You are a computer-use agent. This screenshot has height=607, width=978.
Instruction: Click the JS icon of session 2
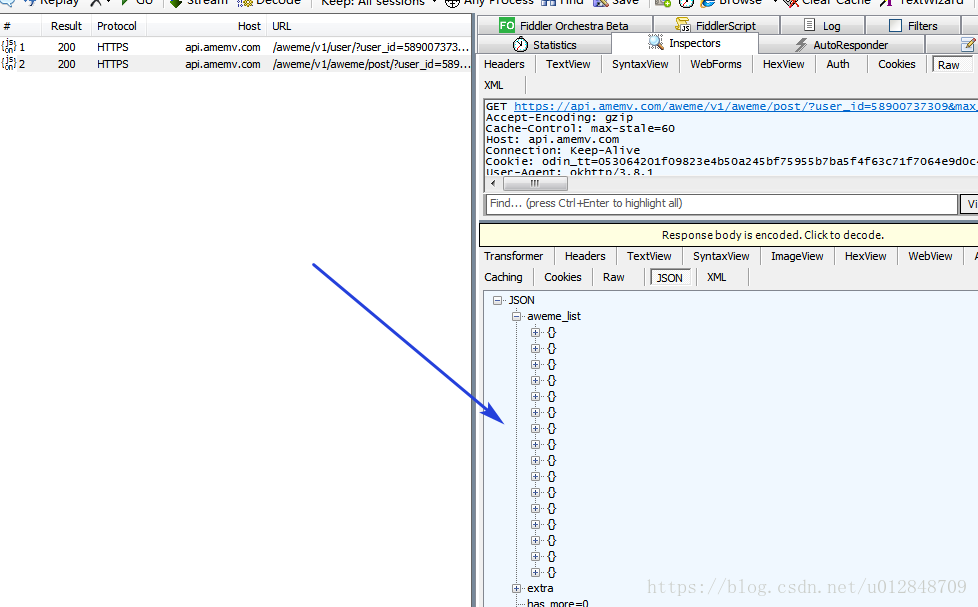point(8,63)
